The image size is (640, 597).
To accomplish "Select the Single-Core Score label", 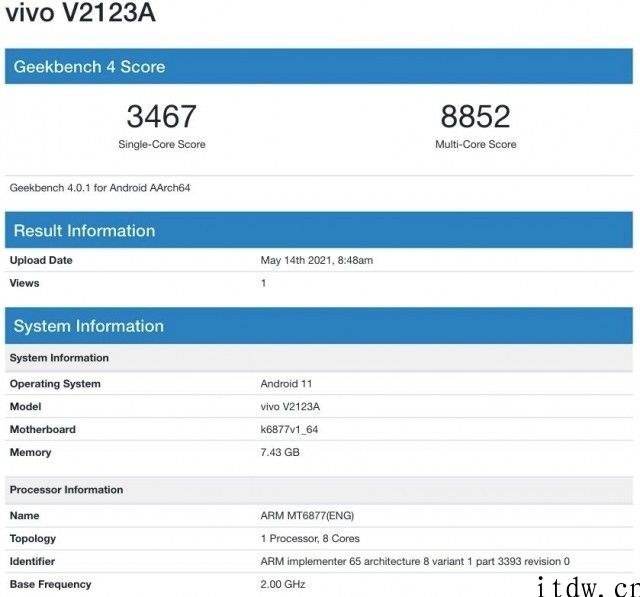I will [x=161, y=145].
